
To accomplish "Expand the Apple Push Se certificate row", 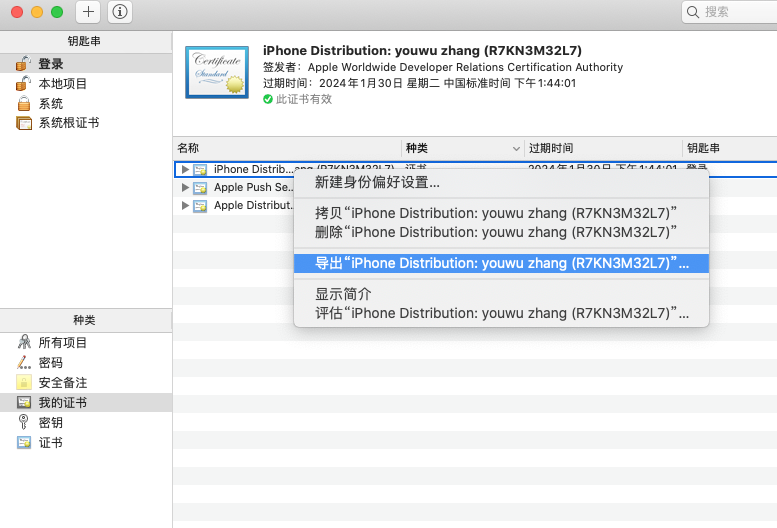I will (x=185, y=187).
